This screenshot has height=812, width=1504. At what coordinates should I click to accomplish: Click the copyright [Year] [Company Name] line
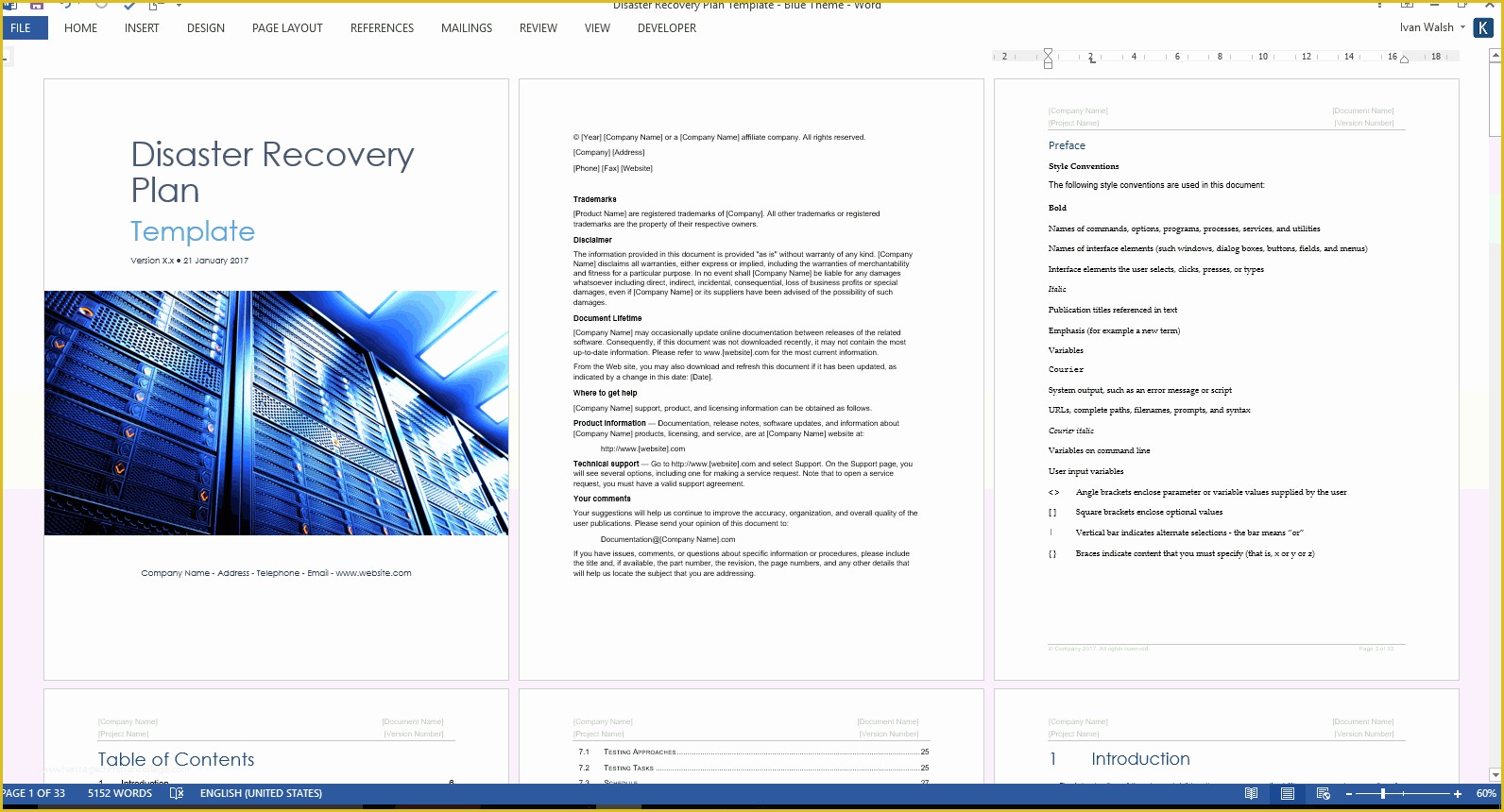719,137
